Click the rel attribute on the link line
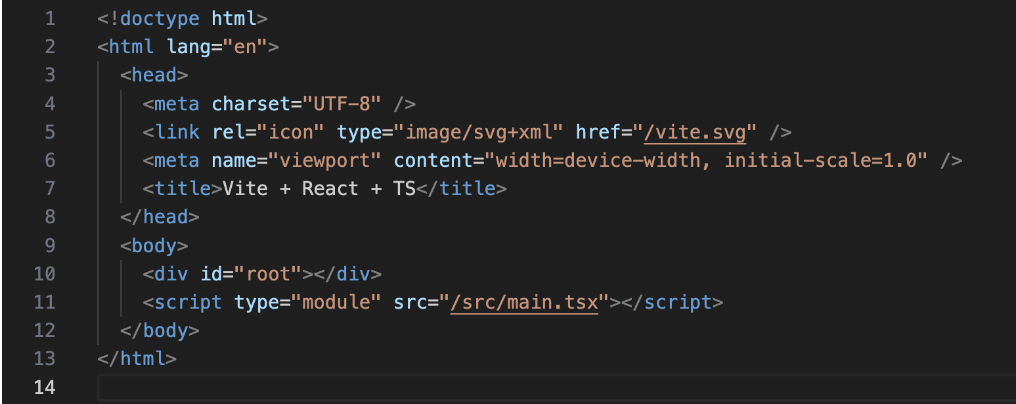 [229, 132]
